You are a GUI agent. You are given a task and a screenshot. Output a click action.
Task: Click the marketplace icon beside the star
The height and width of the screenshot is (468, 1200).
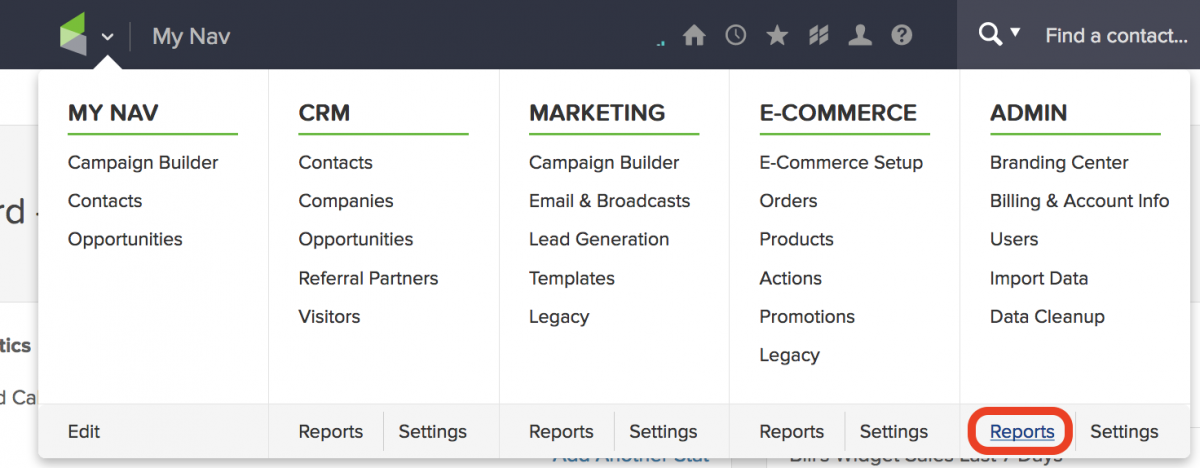819,36
